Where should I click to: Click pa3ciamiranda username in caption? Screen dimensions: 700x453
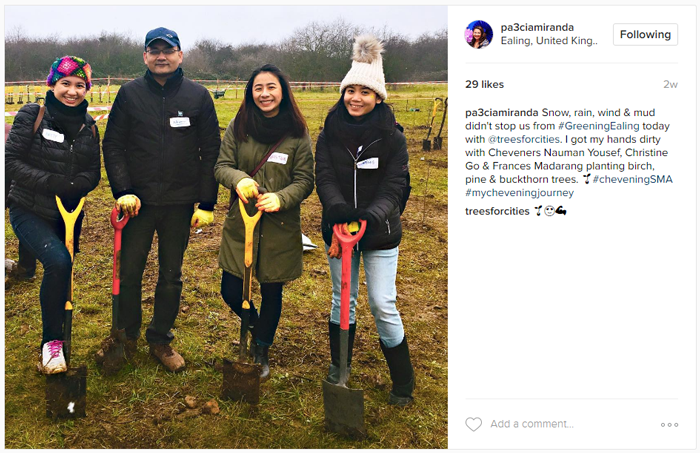click(x=502, y=112)
